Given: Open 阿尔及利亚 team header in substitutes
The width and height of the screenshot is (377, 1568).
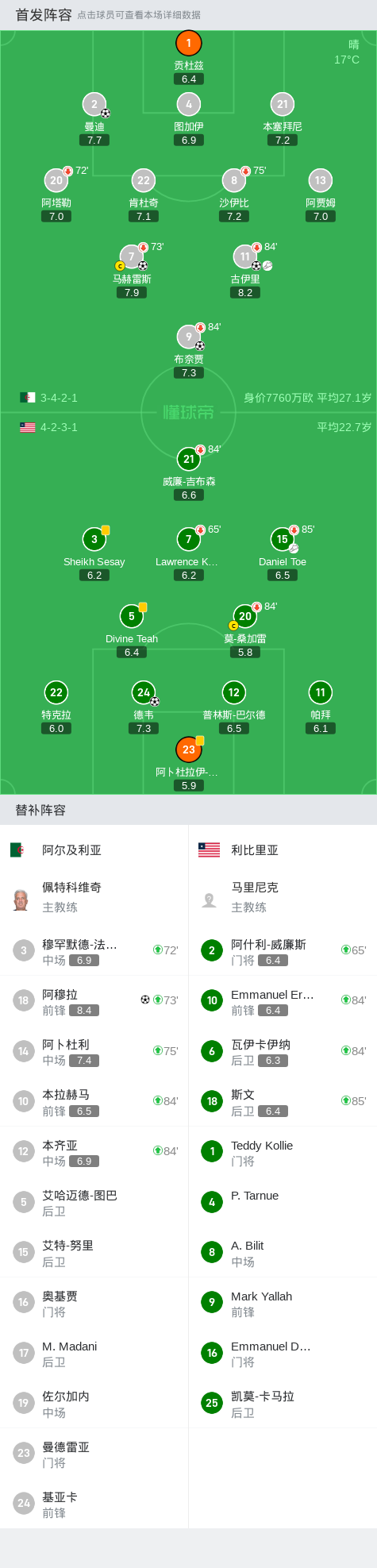Looking at the screenshot, I should point(94,849).
